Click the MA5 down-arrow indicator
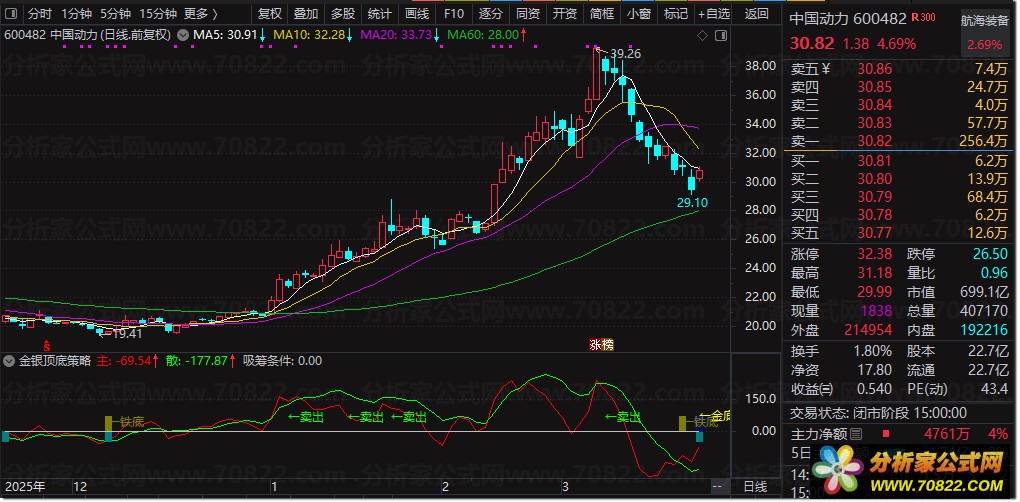Image resolution: width=1020 pixels, height=502 pixels. [262, 35]
